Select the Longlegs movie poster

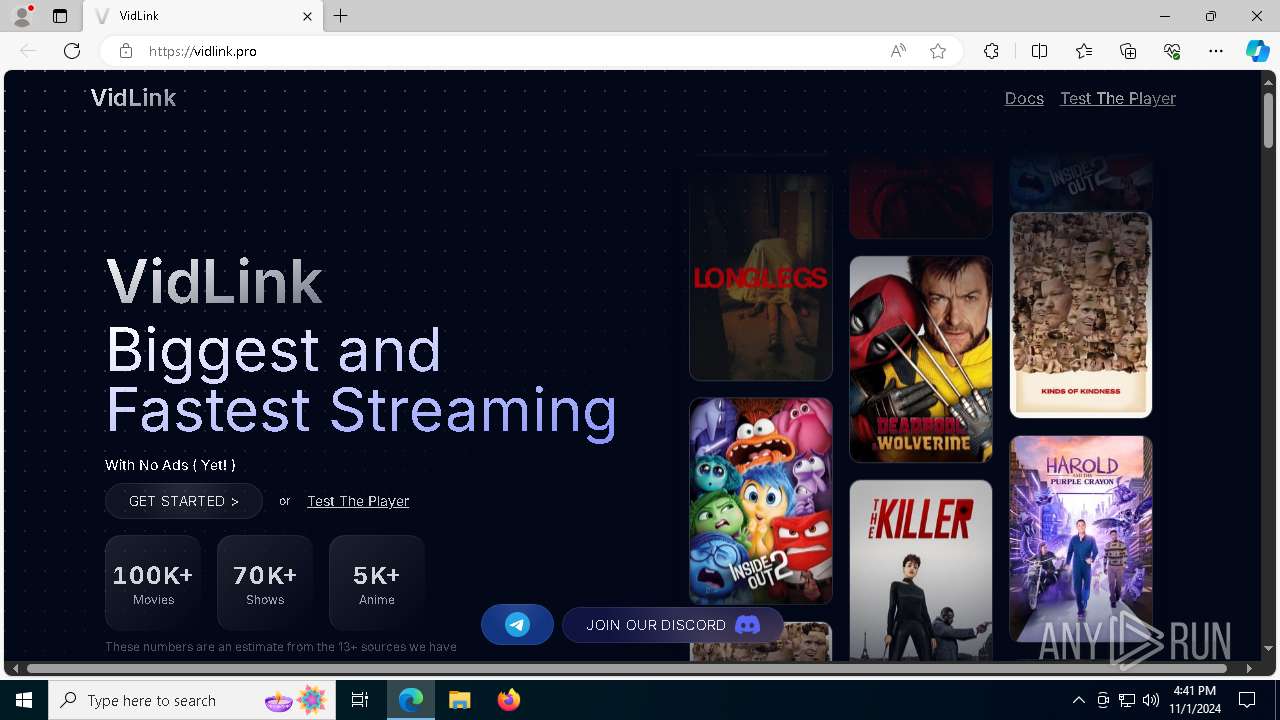(761, 277)
